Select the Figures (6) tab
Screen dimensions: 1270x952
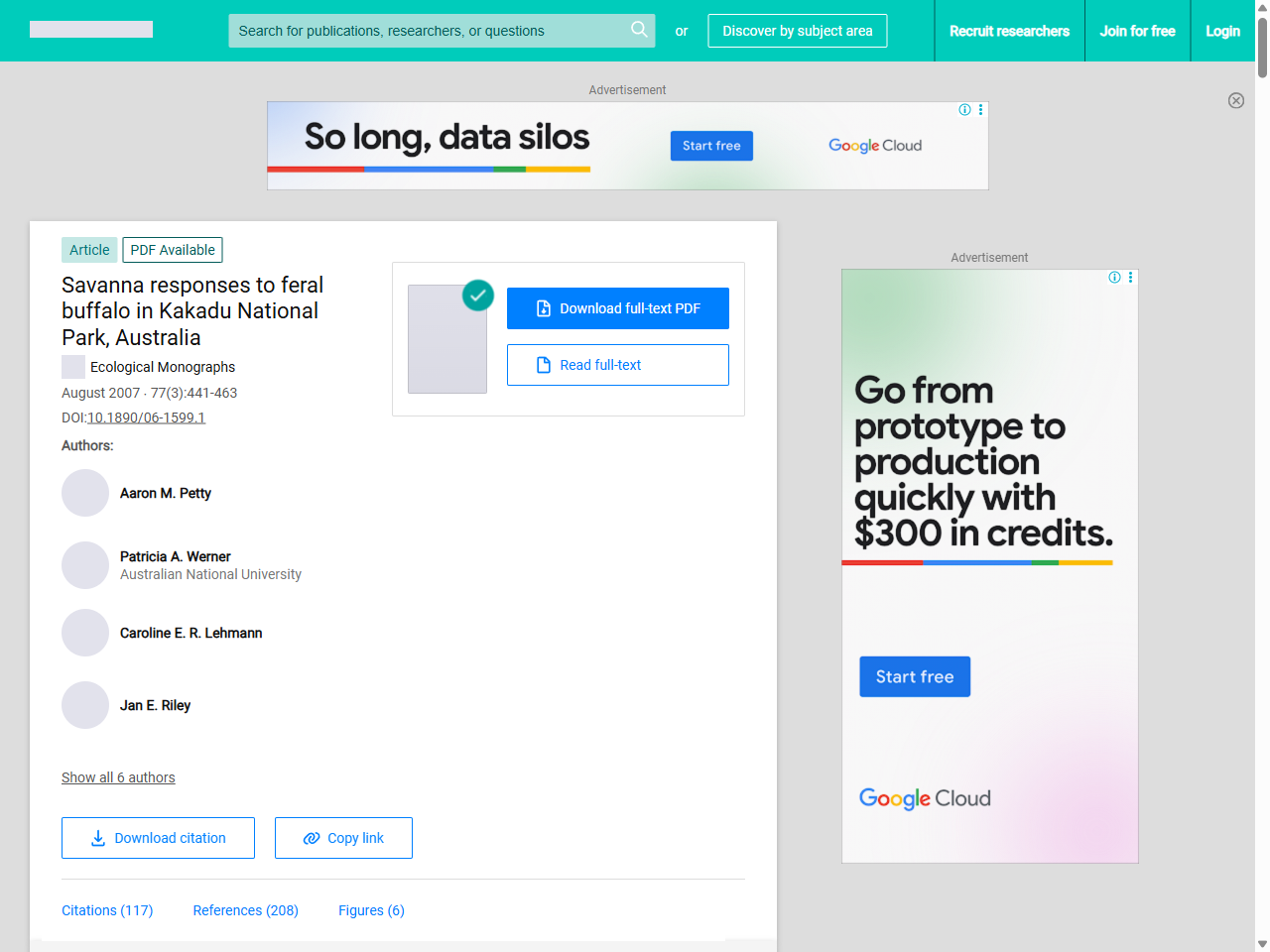(x=371, y=910)
